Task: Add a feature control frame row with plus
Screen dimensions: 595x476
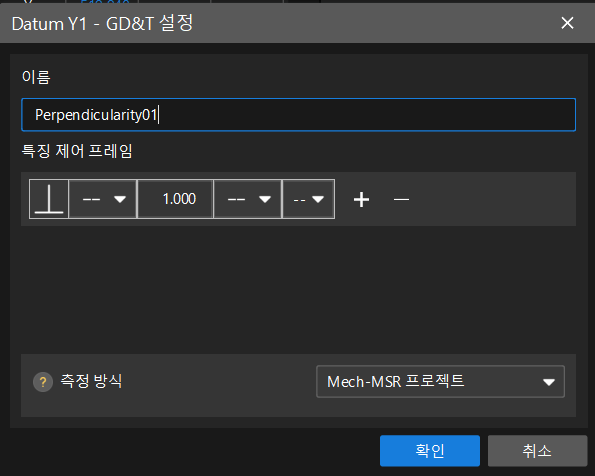Action: 361,199
